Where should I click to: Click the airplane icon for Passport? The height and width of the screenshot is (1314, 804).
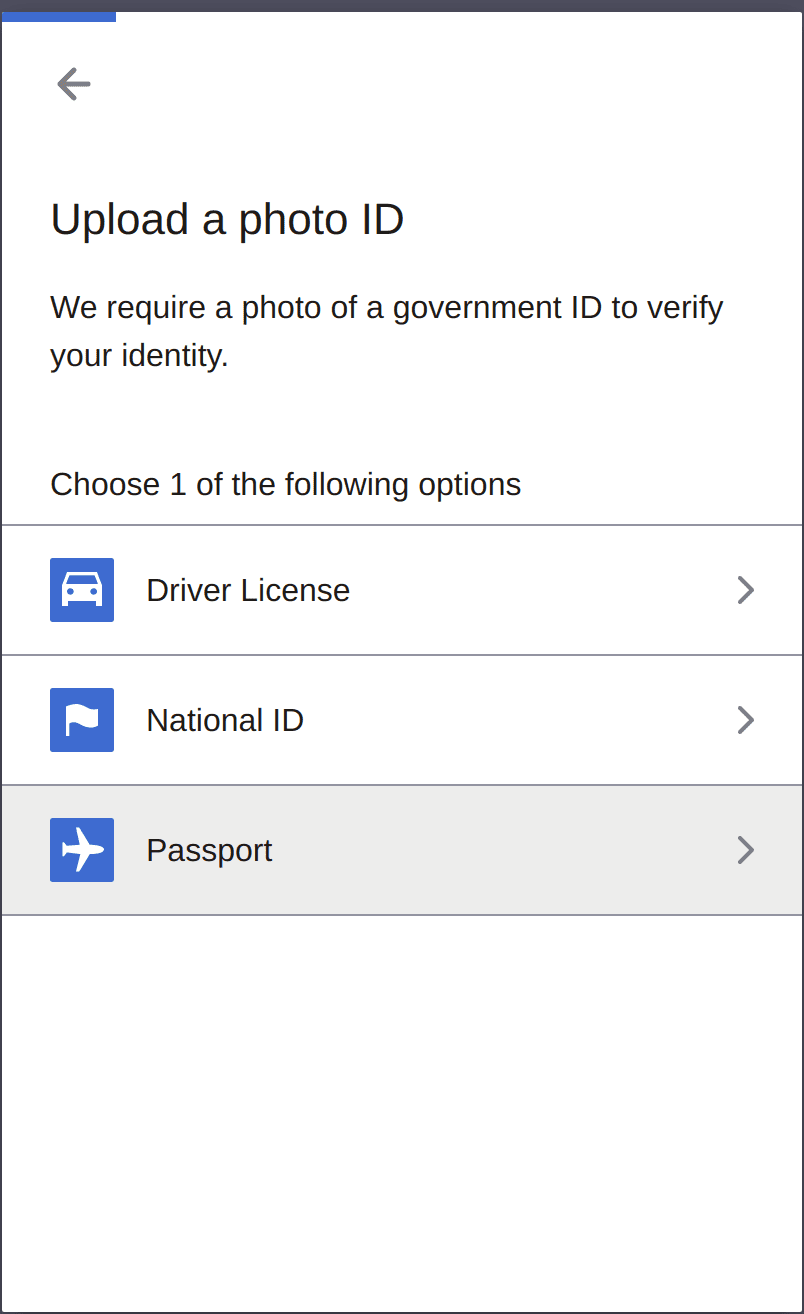tap(82, 850)
